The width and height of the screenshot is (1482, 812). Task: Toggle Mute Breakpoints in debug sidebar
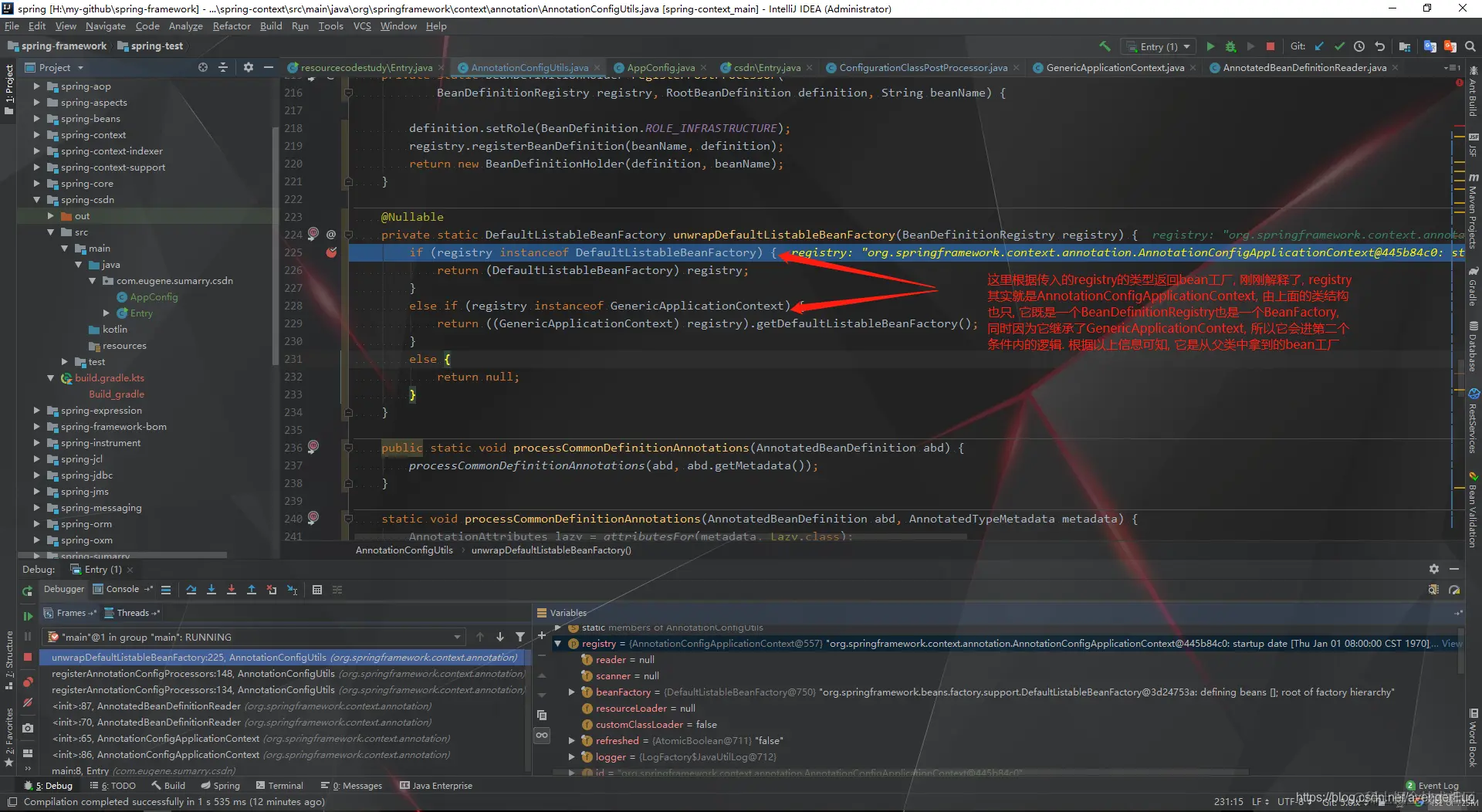(x=28, y=702)
